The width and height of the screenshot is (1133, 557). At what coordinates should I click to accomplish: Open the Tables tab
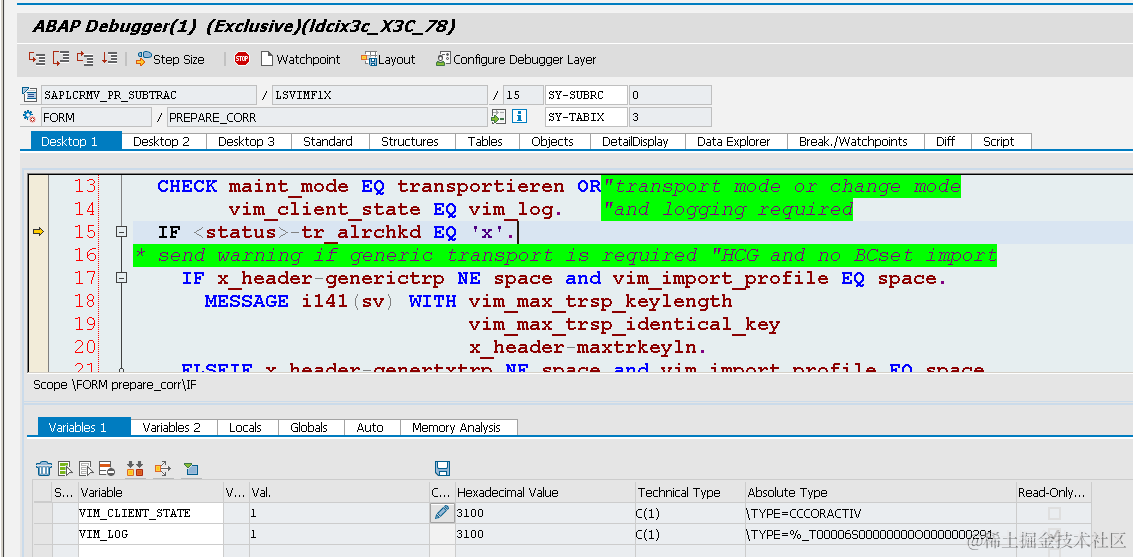(485, 142)
